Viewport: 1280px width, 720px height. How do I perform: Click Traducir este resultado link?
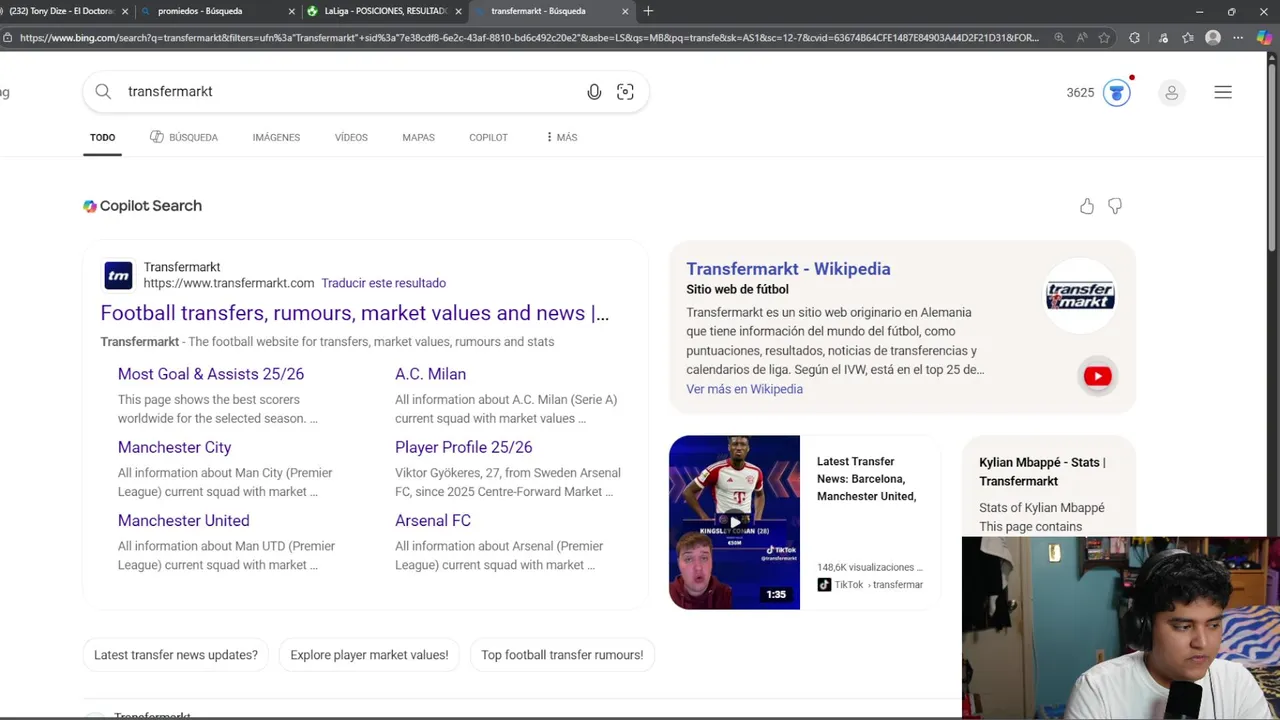click(x=384, y=283)
